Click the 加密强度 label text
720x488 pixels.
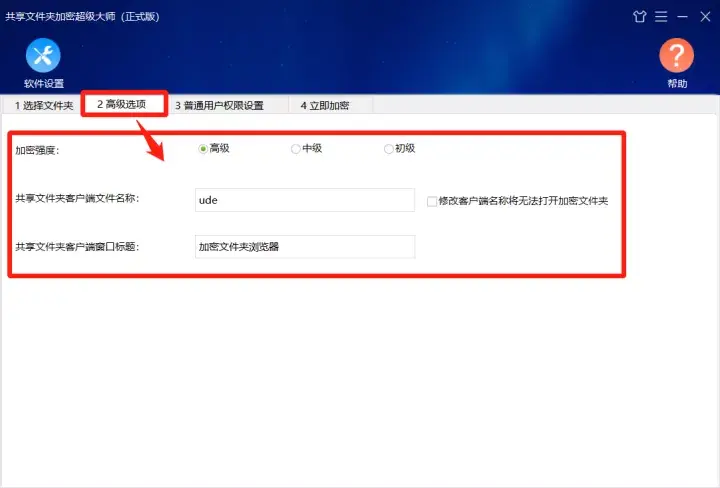click(37, 151)
